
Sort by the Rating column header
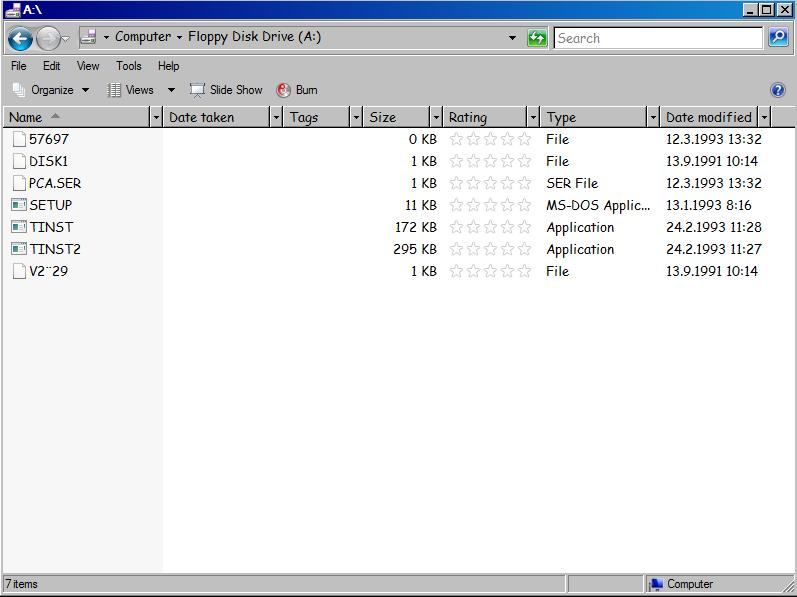[x=485, y=117]
